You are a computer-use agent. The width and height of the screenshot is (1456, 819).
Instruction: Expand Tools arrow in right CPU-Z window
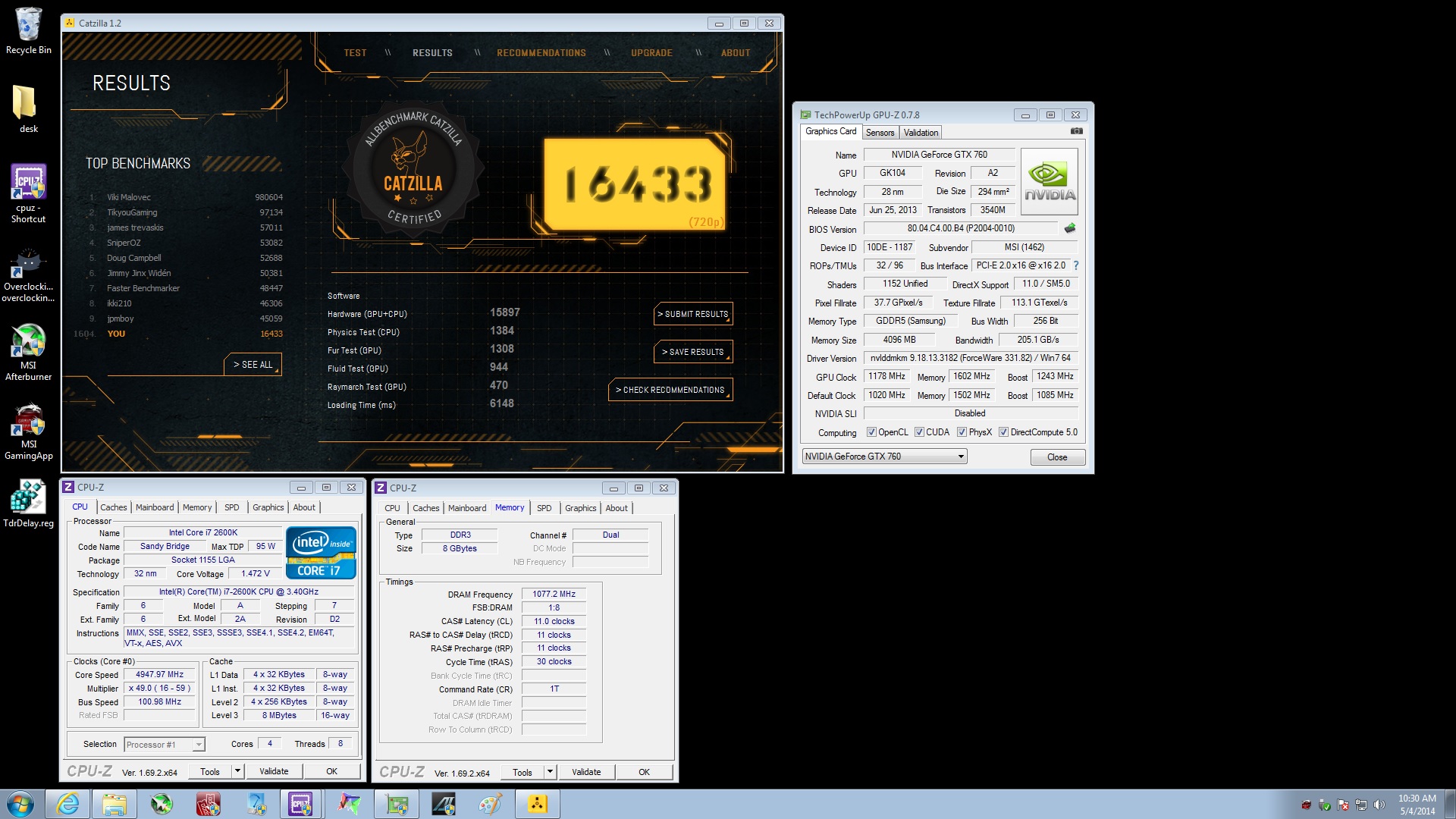click(550, 772)
